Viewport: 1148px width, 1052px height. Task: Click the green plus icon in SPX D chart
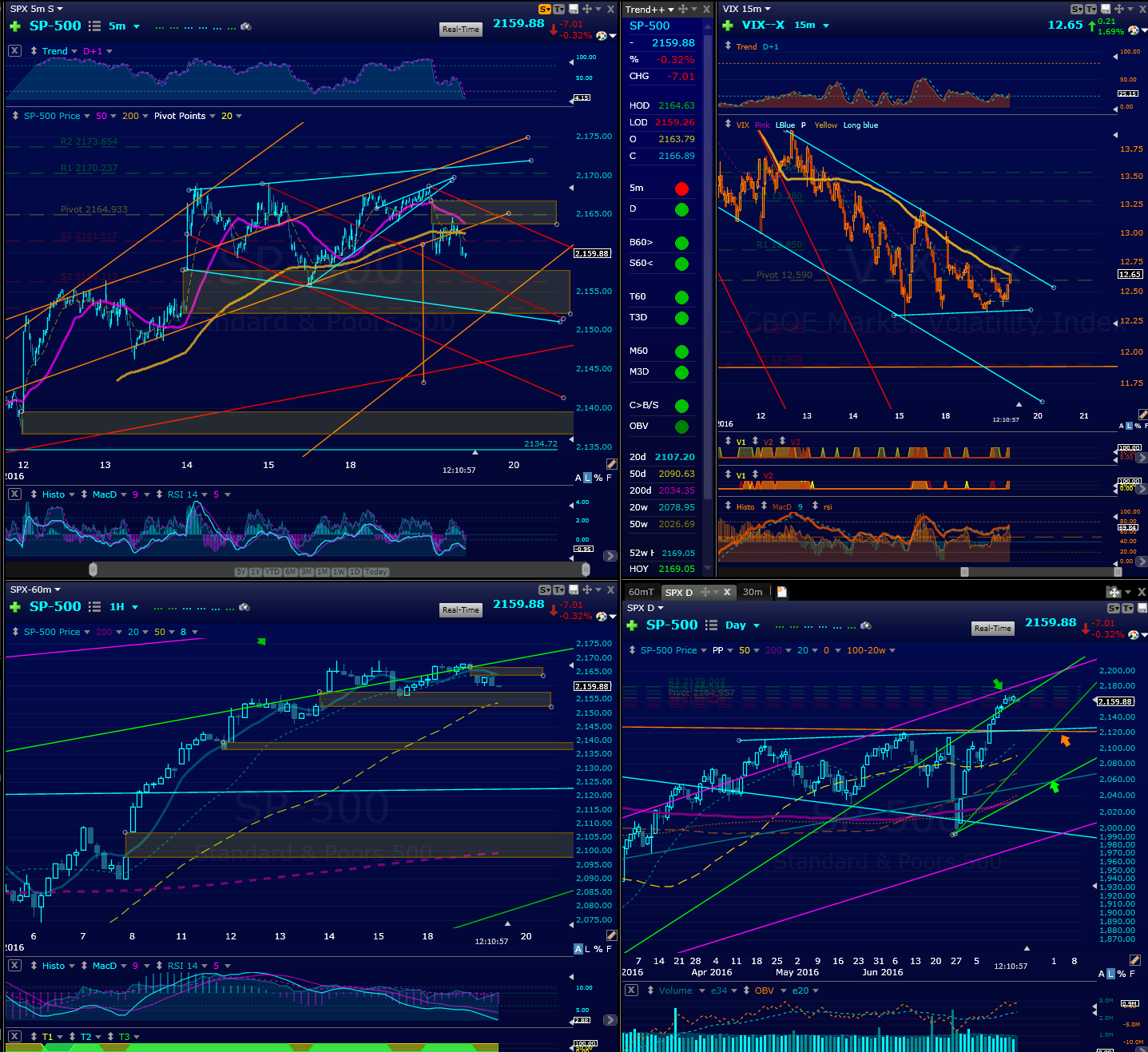coord(631,625)
